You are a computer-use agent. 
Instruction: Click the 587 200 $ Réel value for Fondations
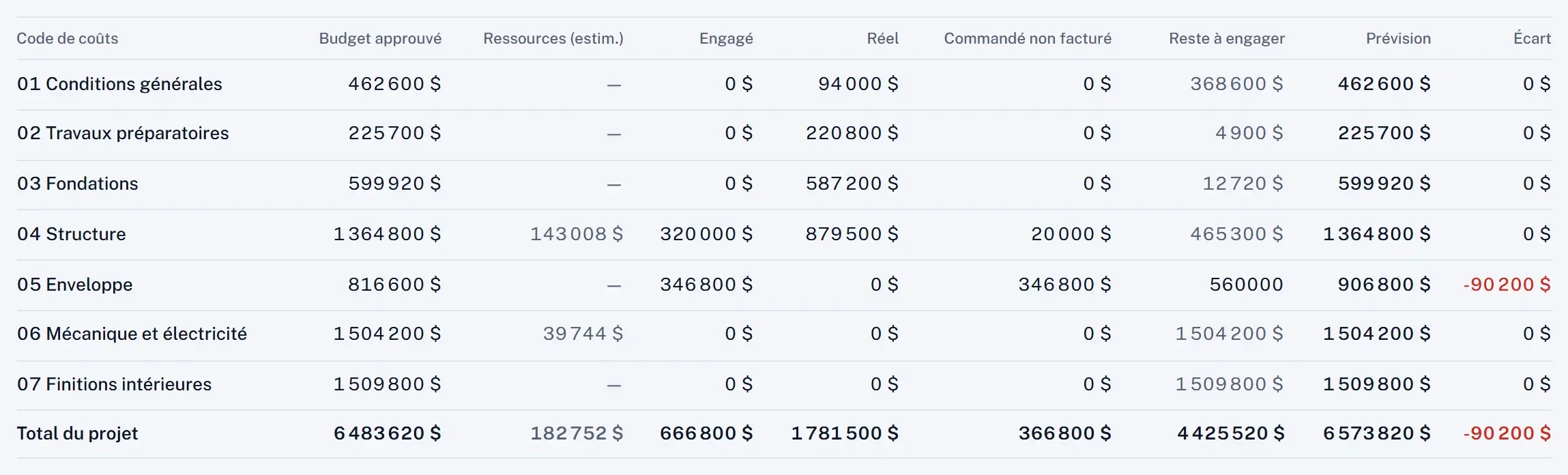pyautogui.click(x=852, y=184)
